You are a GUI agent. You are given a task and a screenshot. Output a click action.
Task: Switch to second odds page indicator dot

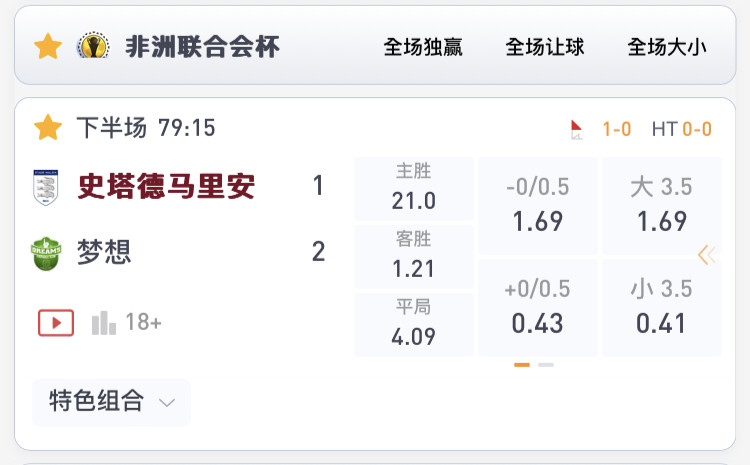[546, 365]
